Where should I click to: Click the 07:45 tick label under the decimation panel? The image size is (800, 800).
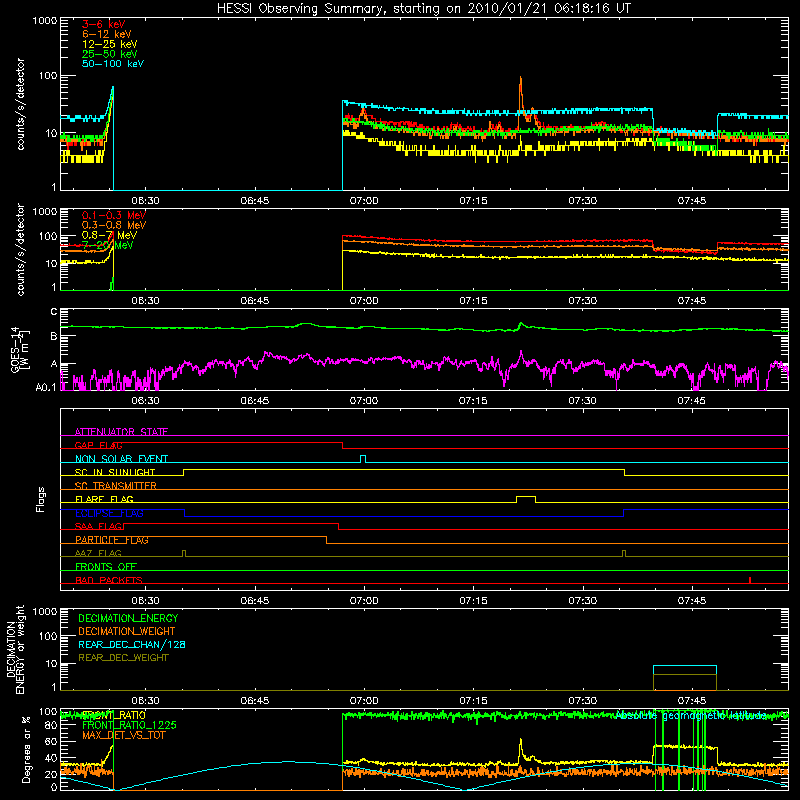point(691,701)
